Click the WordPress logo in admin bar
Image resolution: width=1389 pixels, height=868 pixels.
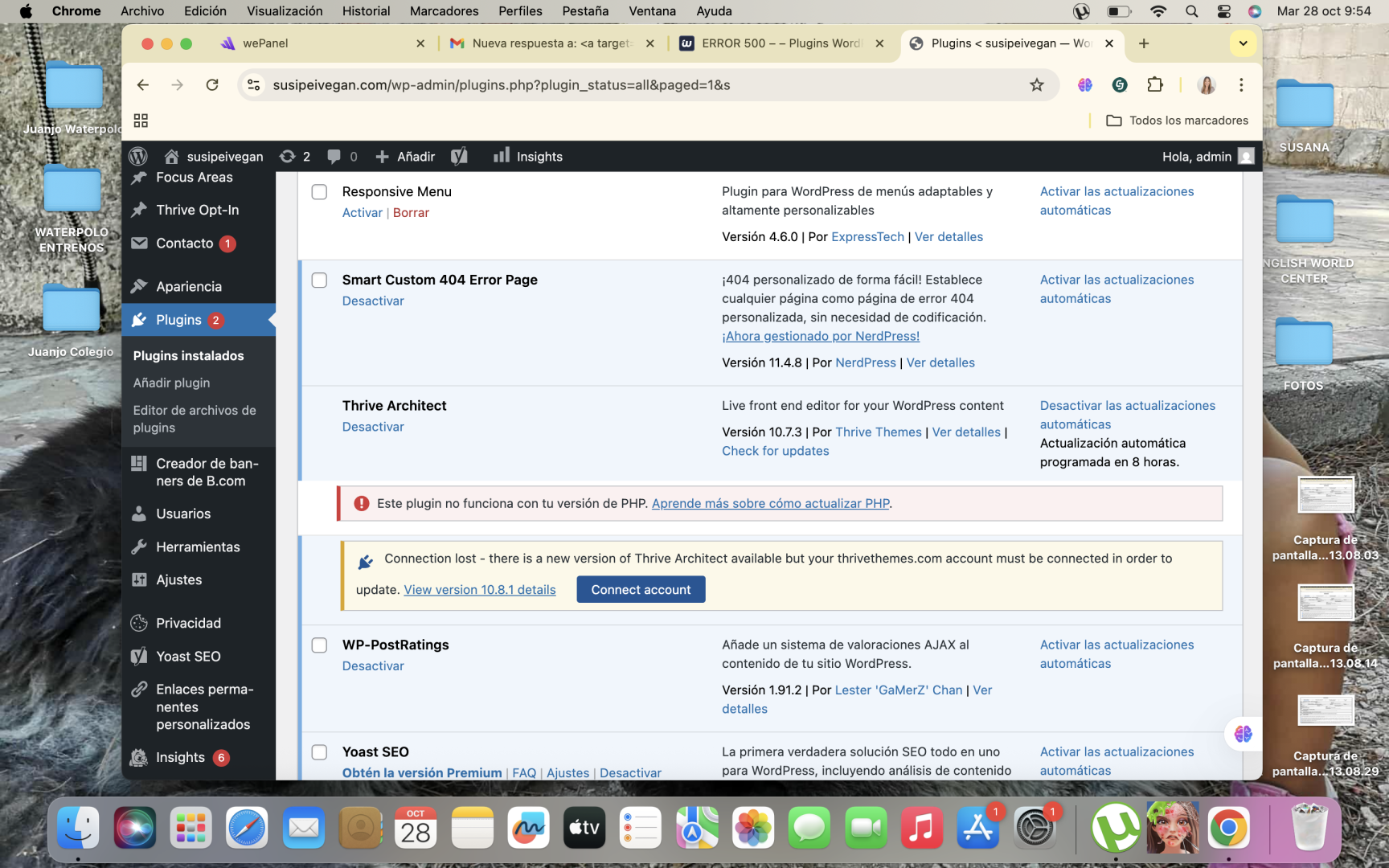[x=138, y=156]
